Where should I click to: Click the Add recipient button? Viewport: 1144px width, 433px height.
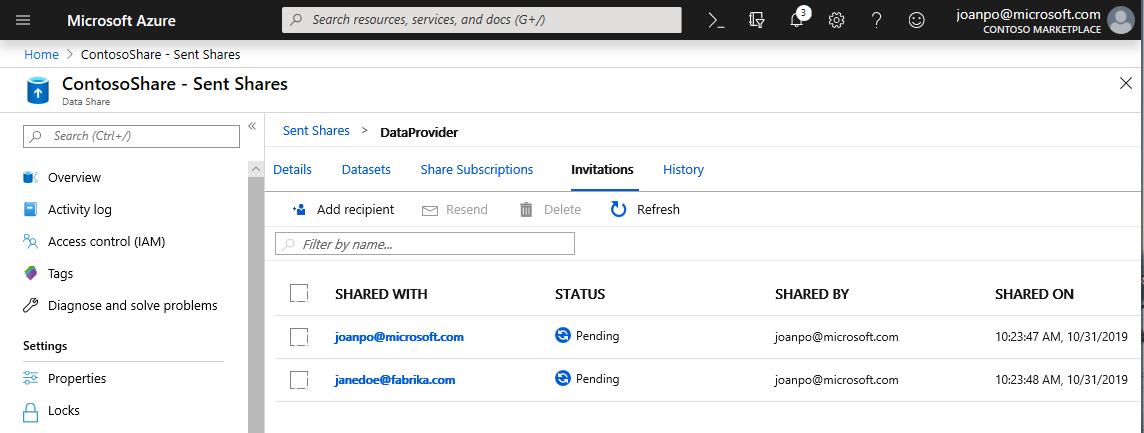343,210
